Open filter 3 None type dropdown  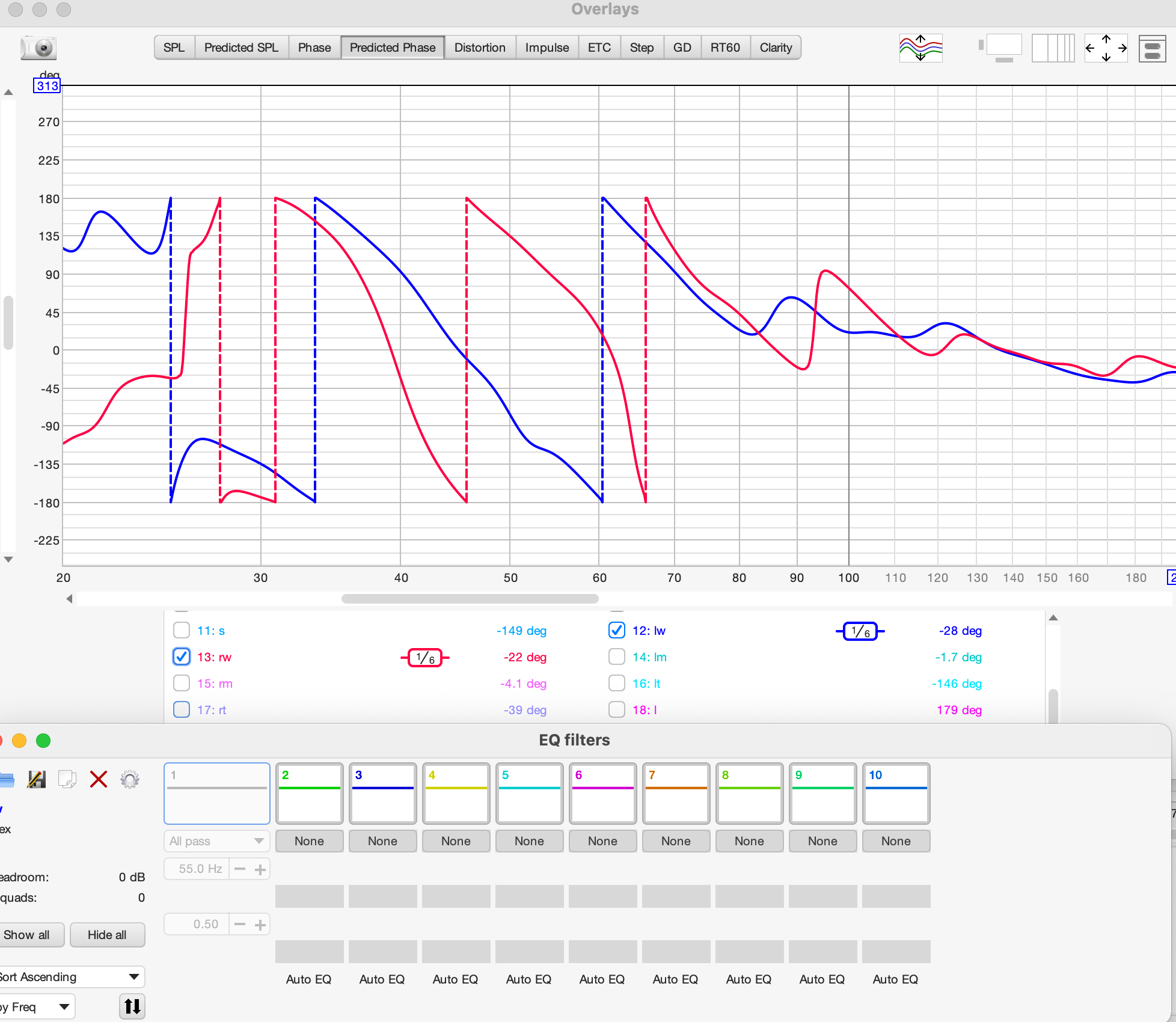(382, 841)
